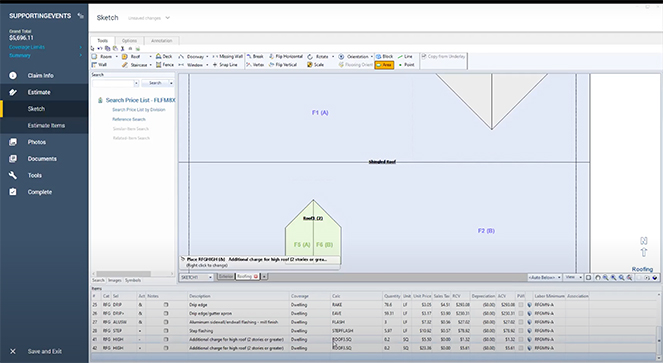
Task: Select the Window tool
Action: click(x=191, y=65)
